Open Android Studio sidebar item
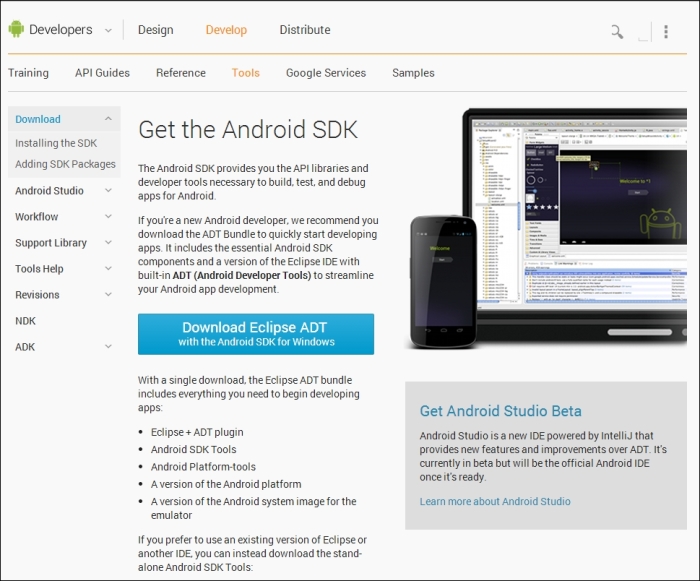700x581 pixels. pos(49,191)
